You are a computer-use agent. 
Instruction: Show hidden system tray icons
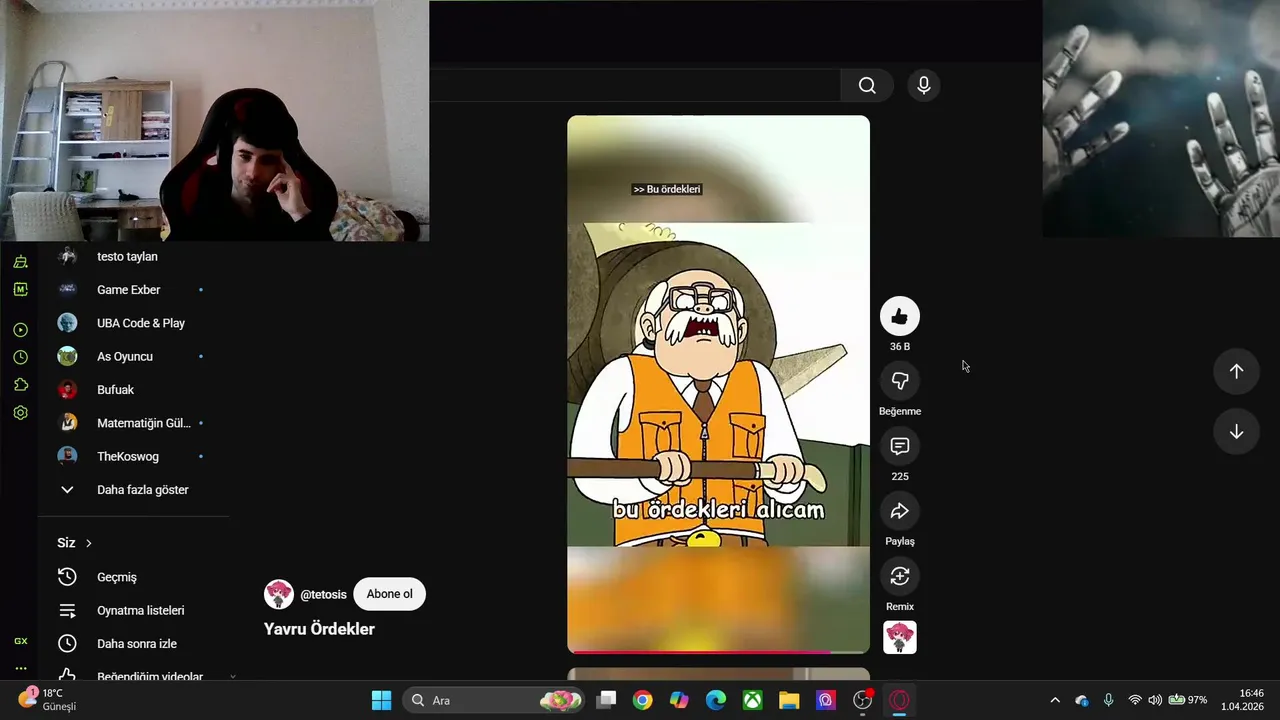pos(1054,700)
